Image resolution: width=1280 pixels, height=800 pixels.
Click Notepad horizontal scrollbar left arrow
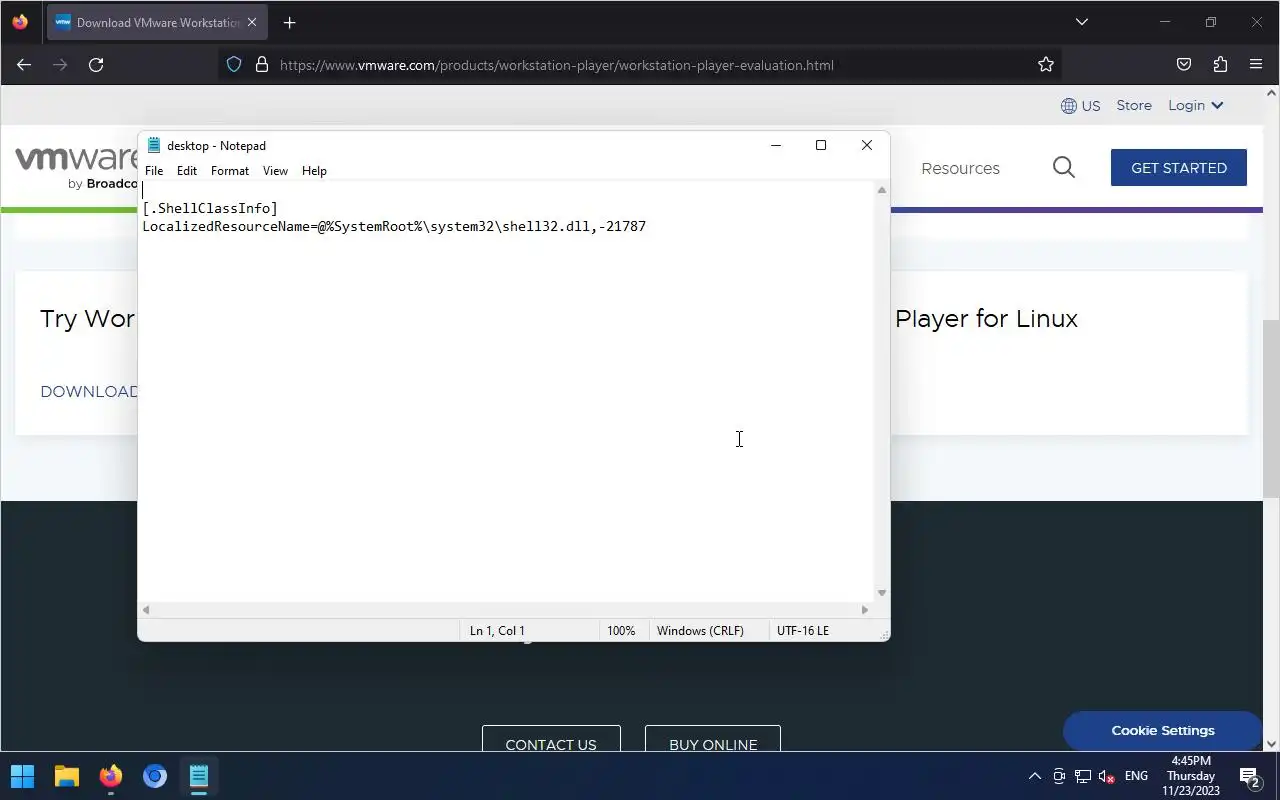pos(147,610)
